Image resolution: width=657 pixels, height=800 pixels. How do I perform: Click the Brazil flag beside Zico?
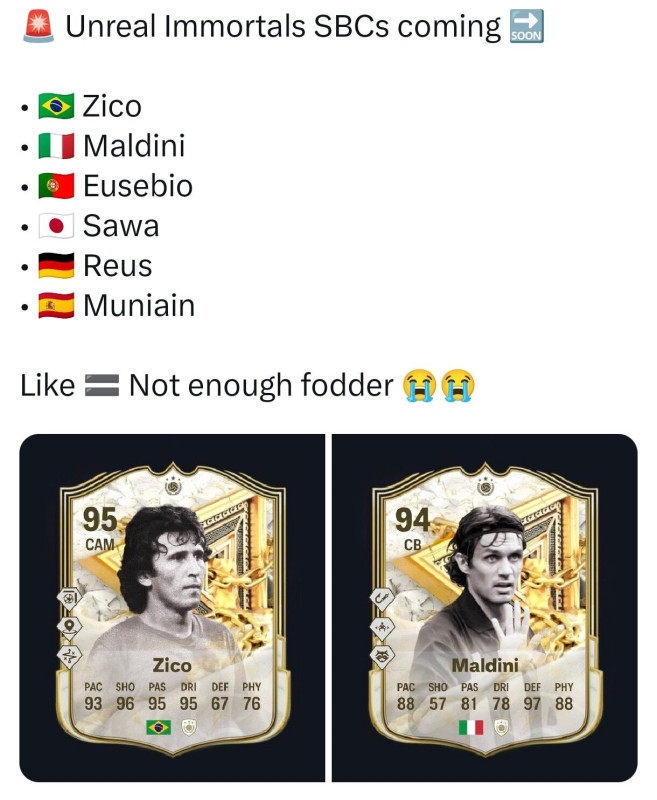[56, 106]
